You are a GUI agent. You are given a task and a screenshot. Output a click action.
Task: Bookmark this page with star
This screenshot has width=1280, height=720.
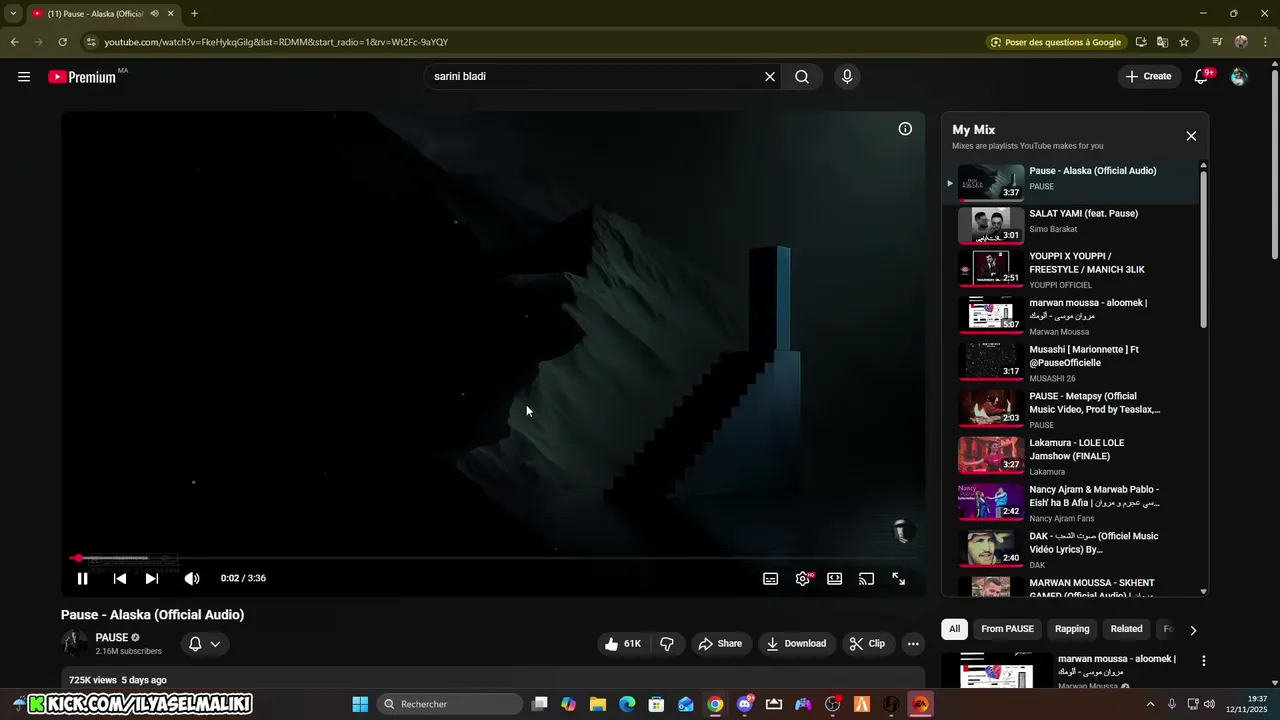coord(1184,42)
